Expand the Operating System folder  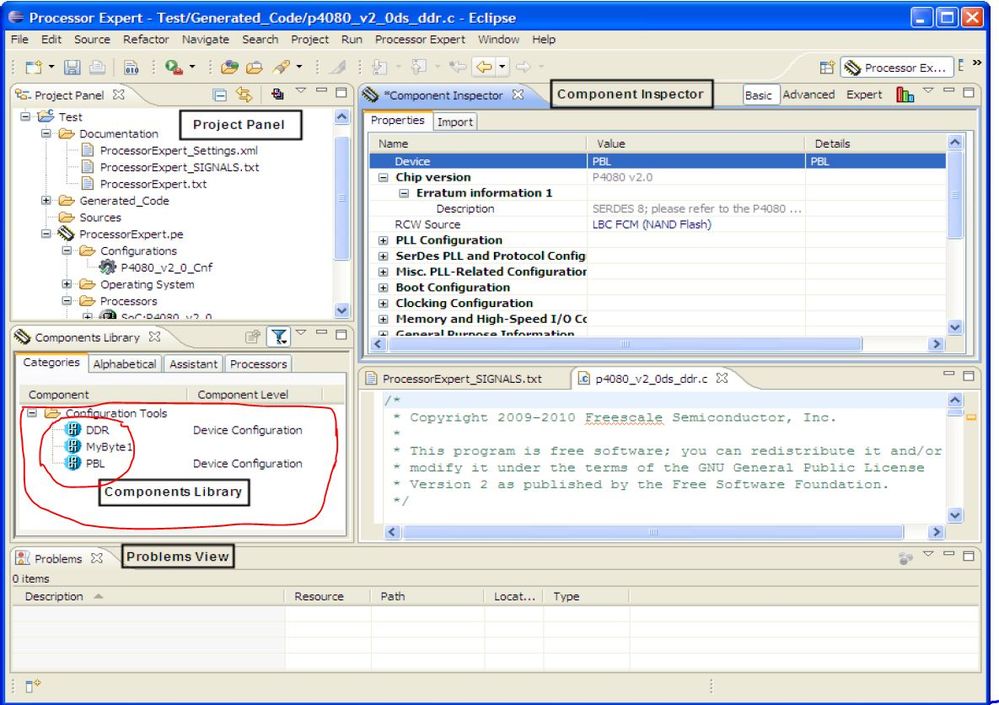(67, 284)
